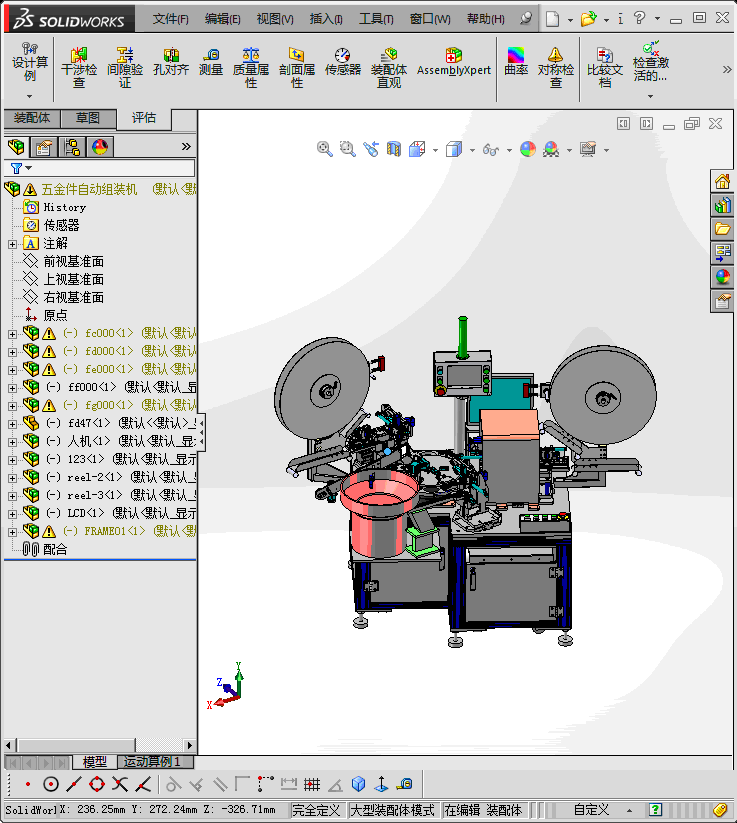This screenshot has width=737, height=823.
Task: Open 帮助(H) menu
Action: click(486, 19)
